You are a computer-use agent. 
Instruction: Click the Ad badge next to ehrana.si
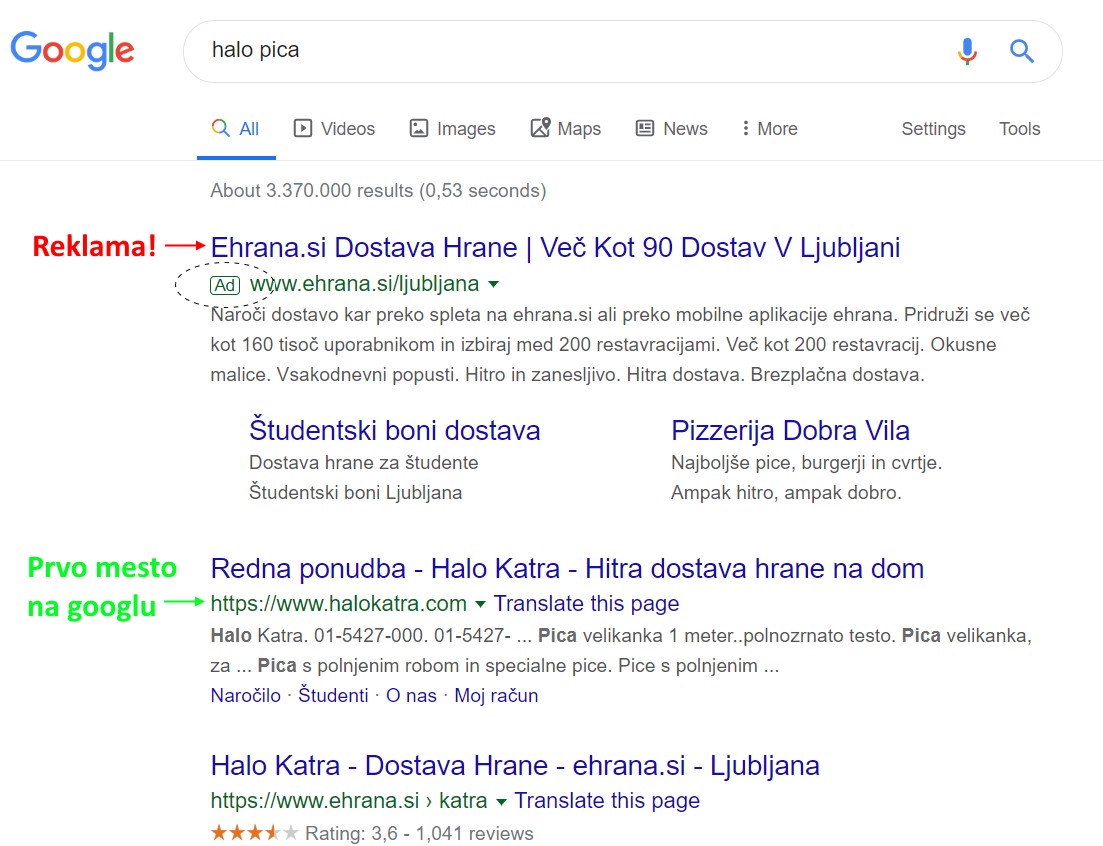pos(225,285)
